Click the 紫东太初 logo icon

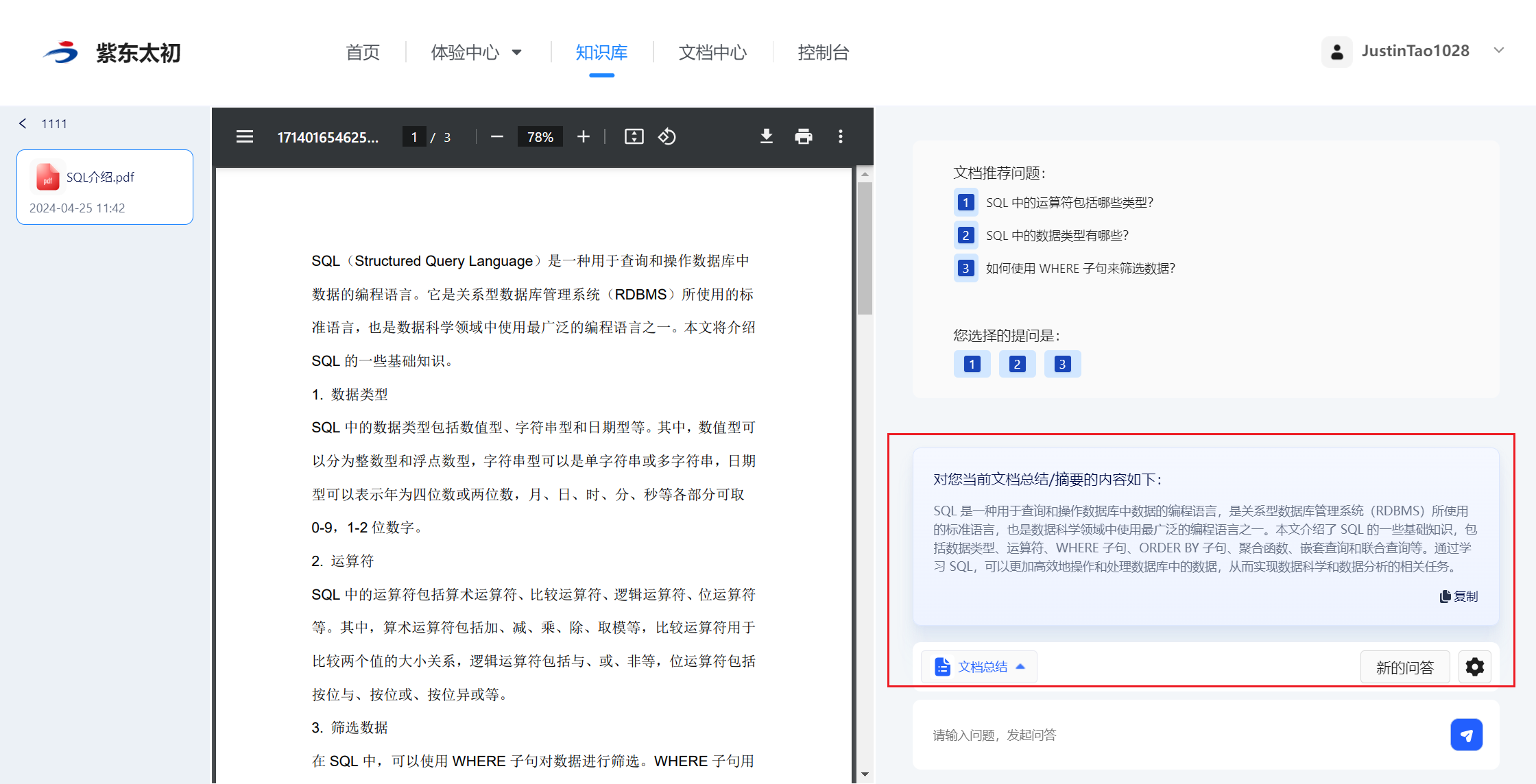[x=61, y=52]
